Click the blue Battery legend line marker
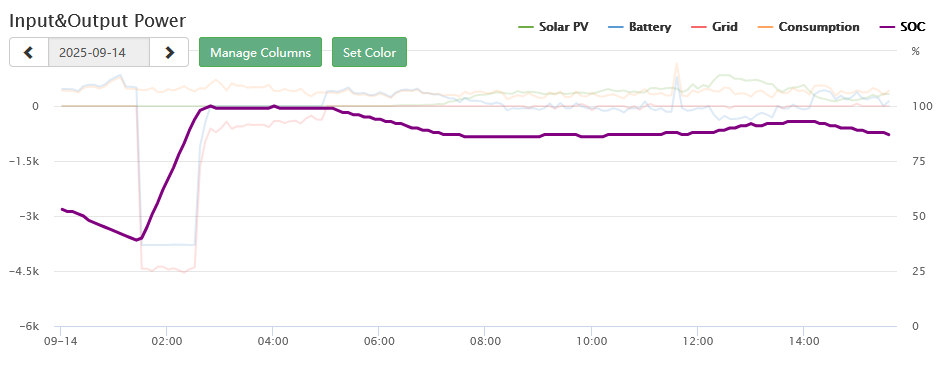 coord(616,27)
